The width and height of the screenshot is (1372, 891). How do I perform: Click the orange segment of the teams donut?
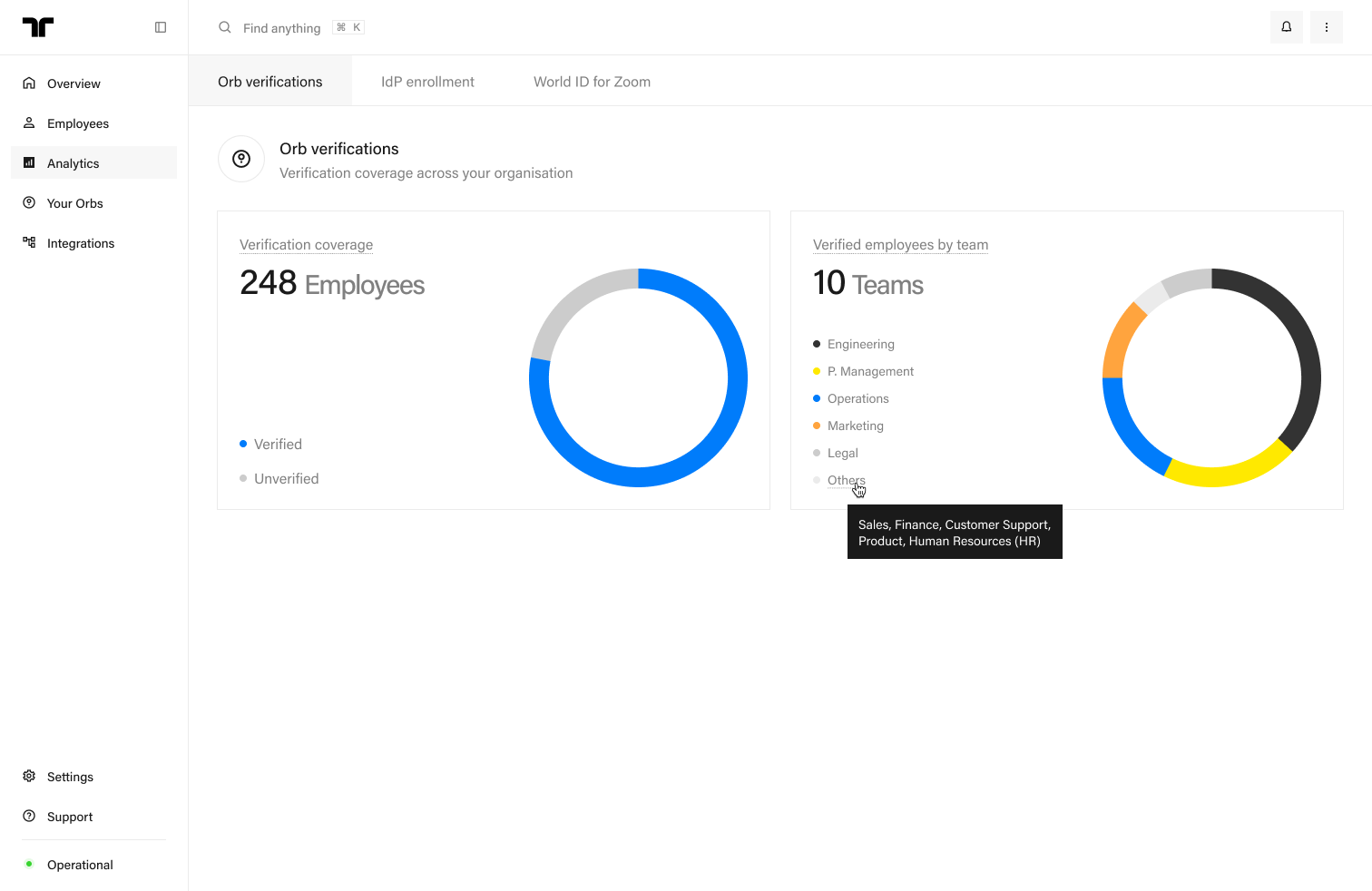click(1122, 341)
